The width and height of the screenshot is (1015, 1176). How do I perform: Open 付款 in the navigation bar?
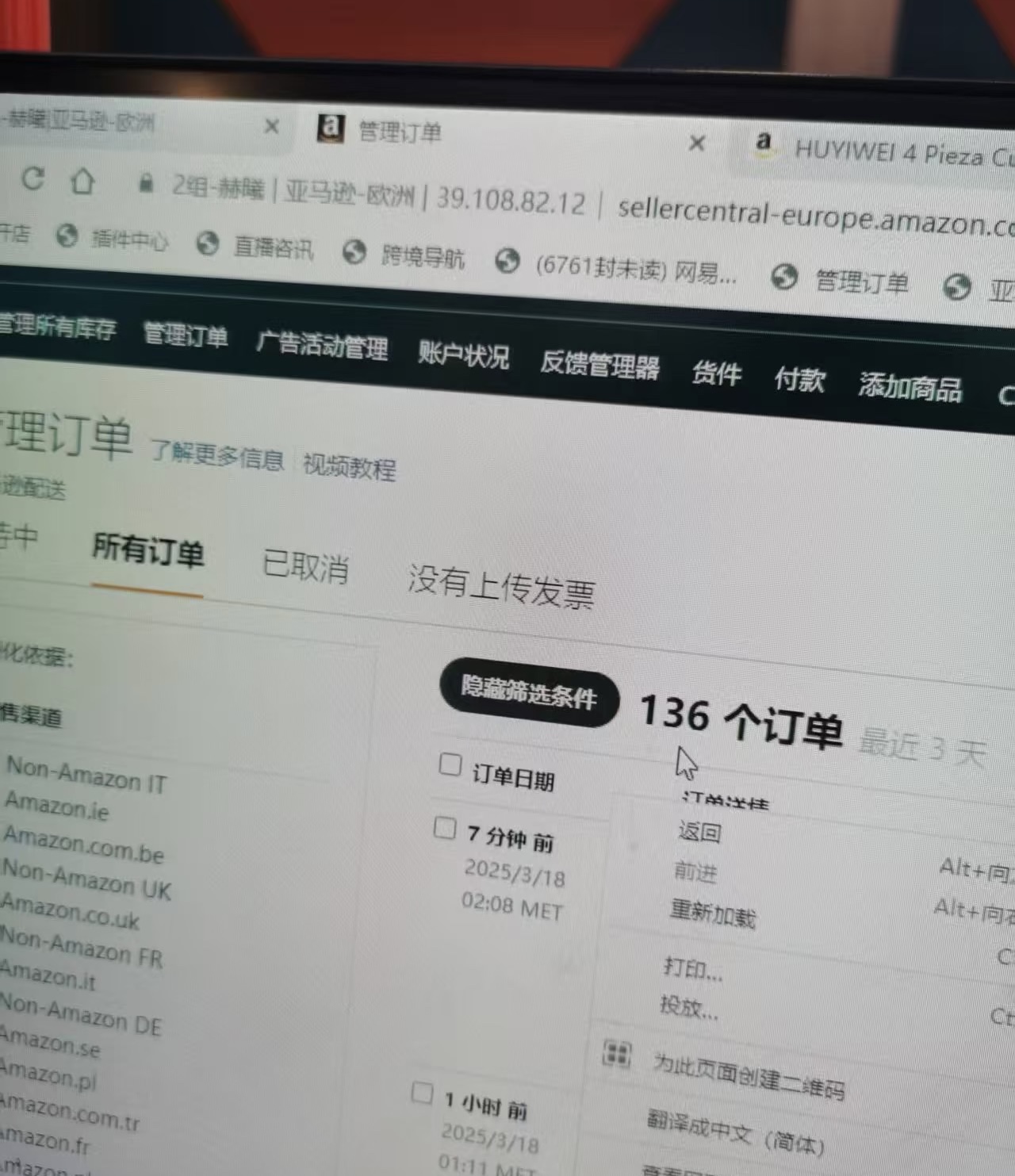[799, 379]
